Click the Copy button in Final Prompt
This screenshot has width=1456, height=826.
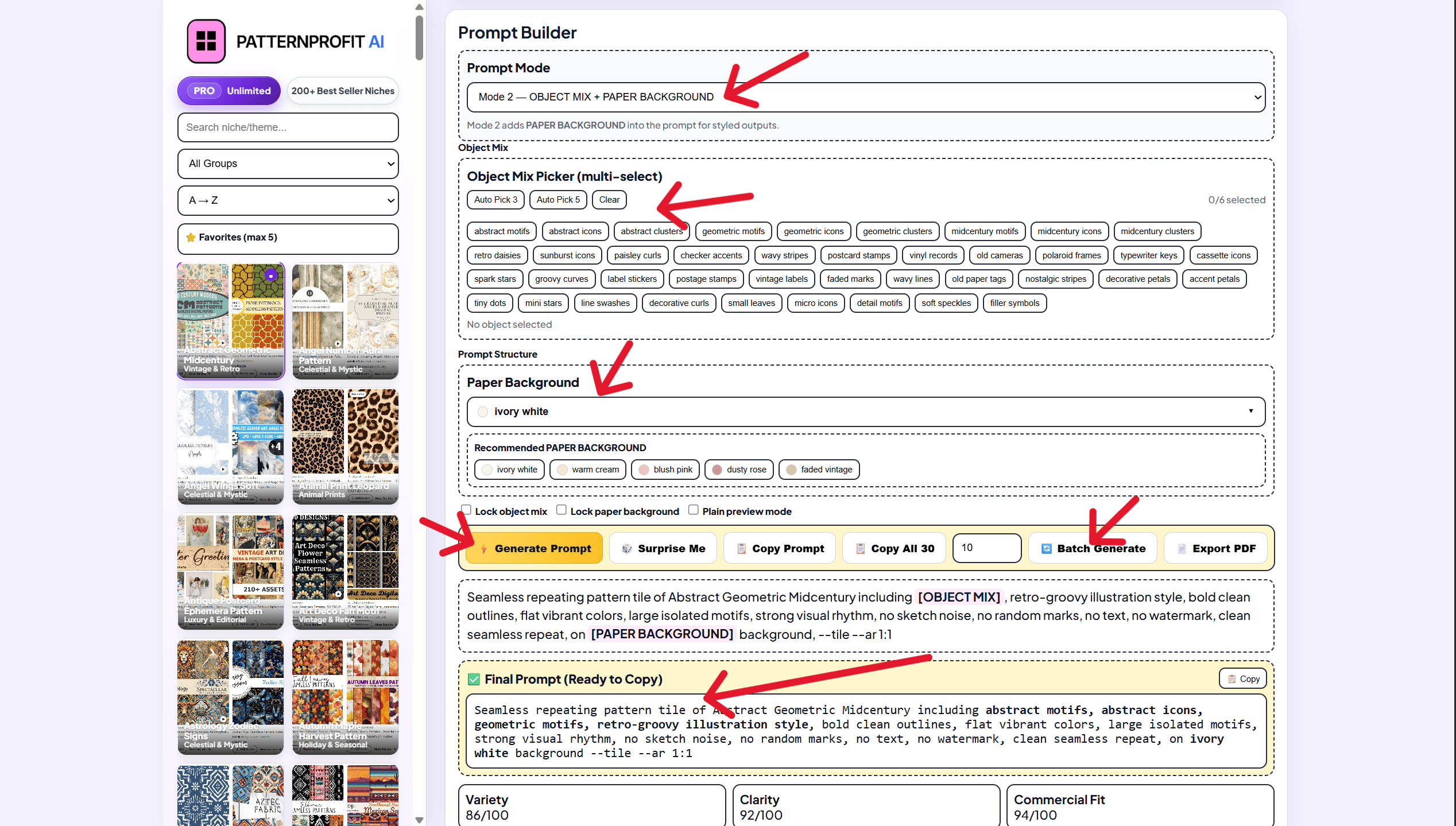tap(1243, 678)
